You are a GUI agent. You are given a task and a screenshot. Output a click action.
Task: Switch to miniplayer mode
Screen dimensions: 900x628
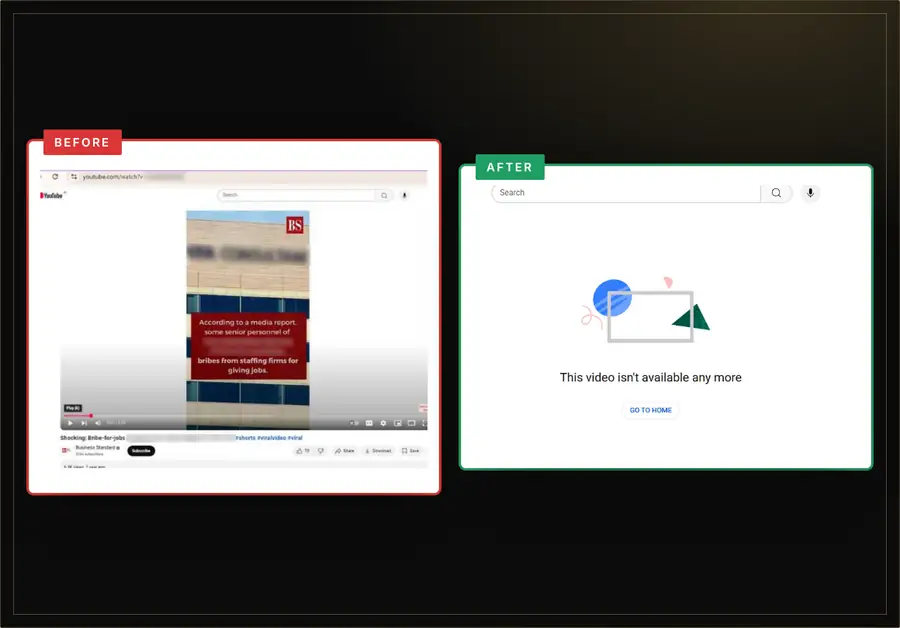tap(397, 423)
